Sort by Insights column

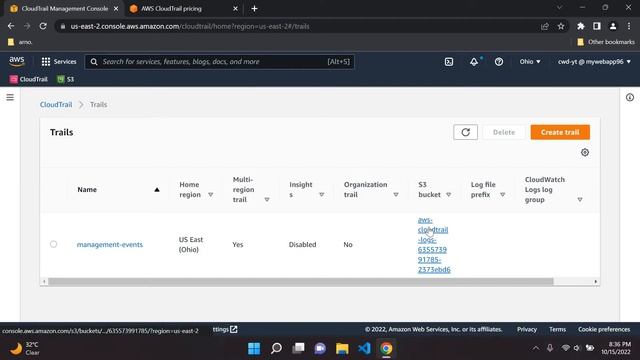pos(322,195)
